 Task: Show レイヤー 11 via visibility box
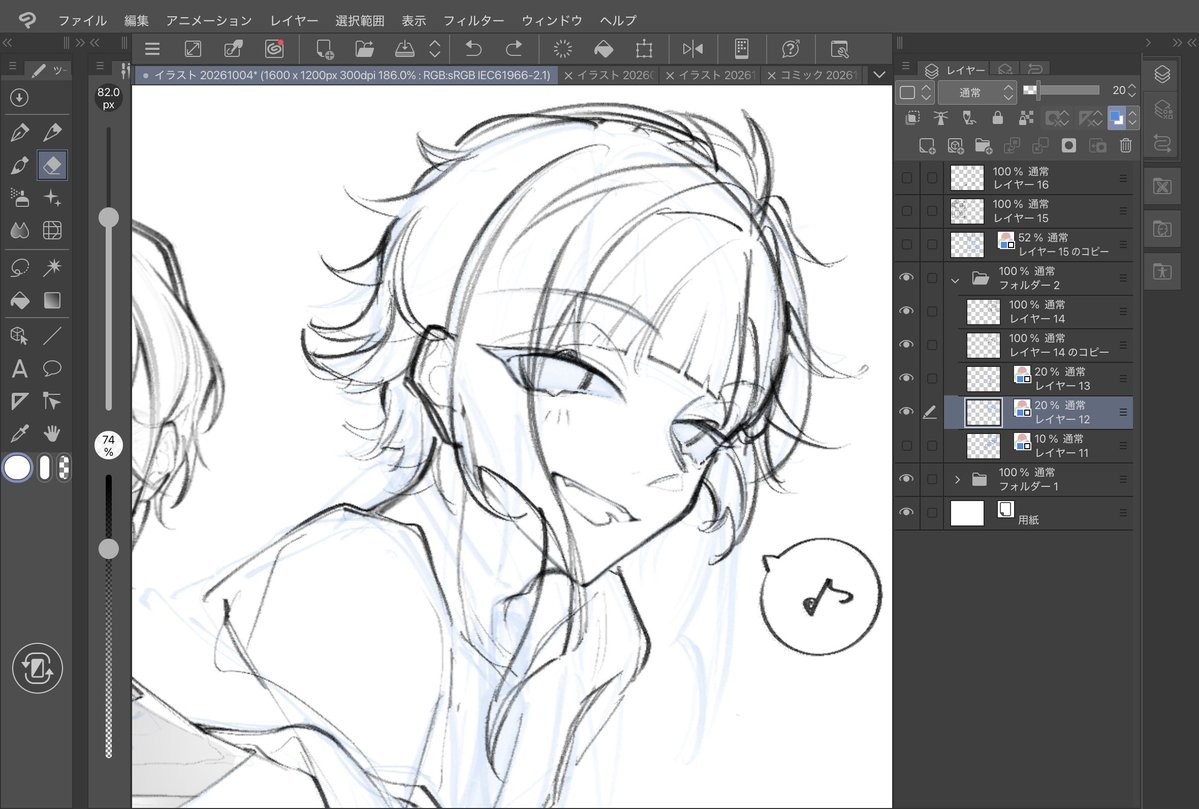pos(906,445)
